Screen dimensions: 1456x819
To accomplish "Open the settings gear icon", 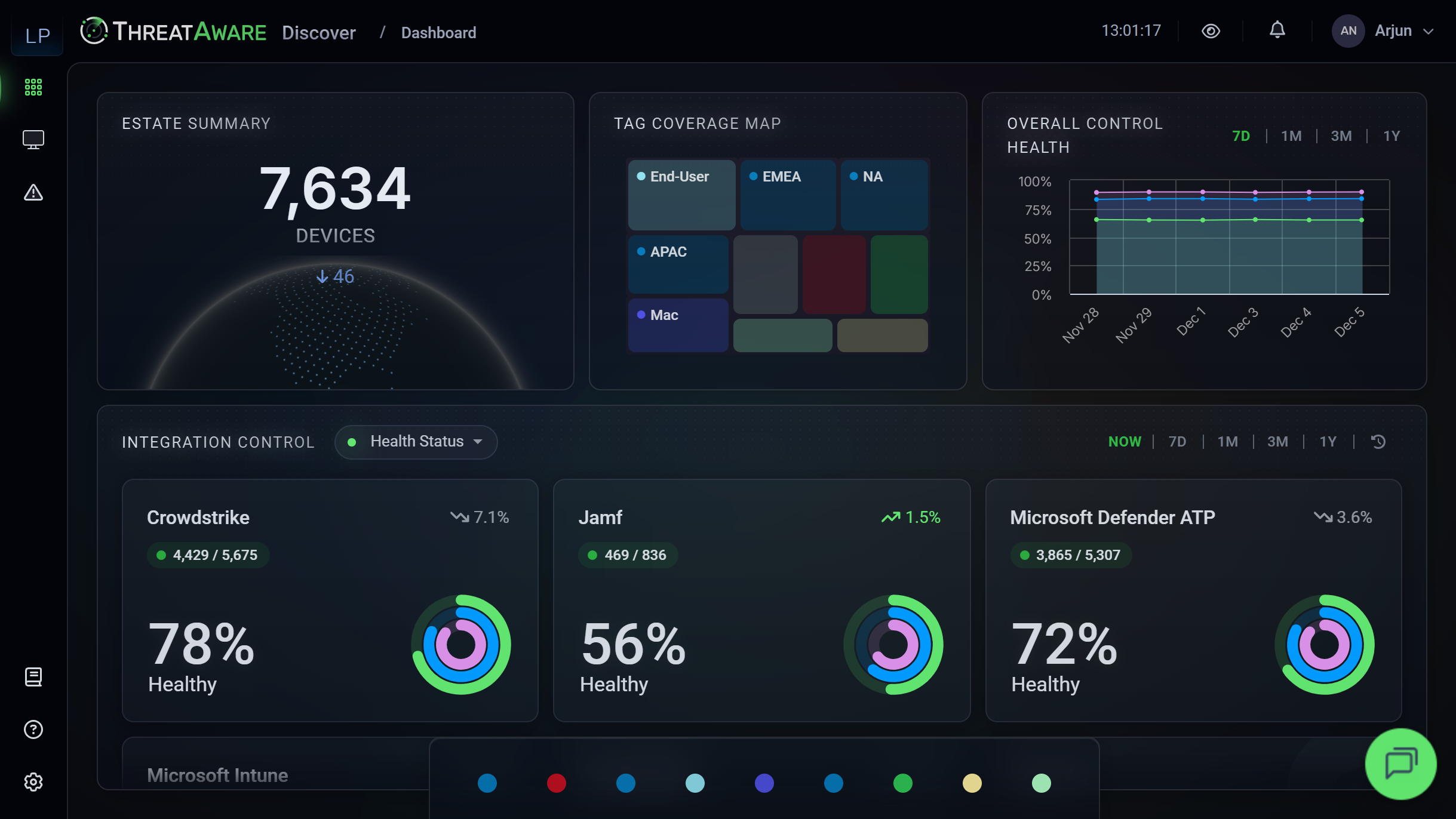I will (x=33, y=782).
